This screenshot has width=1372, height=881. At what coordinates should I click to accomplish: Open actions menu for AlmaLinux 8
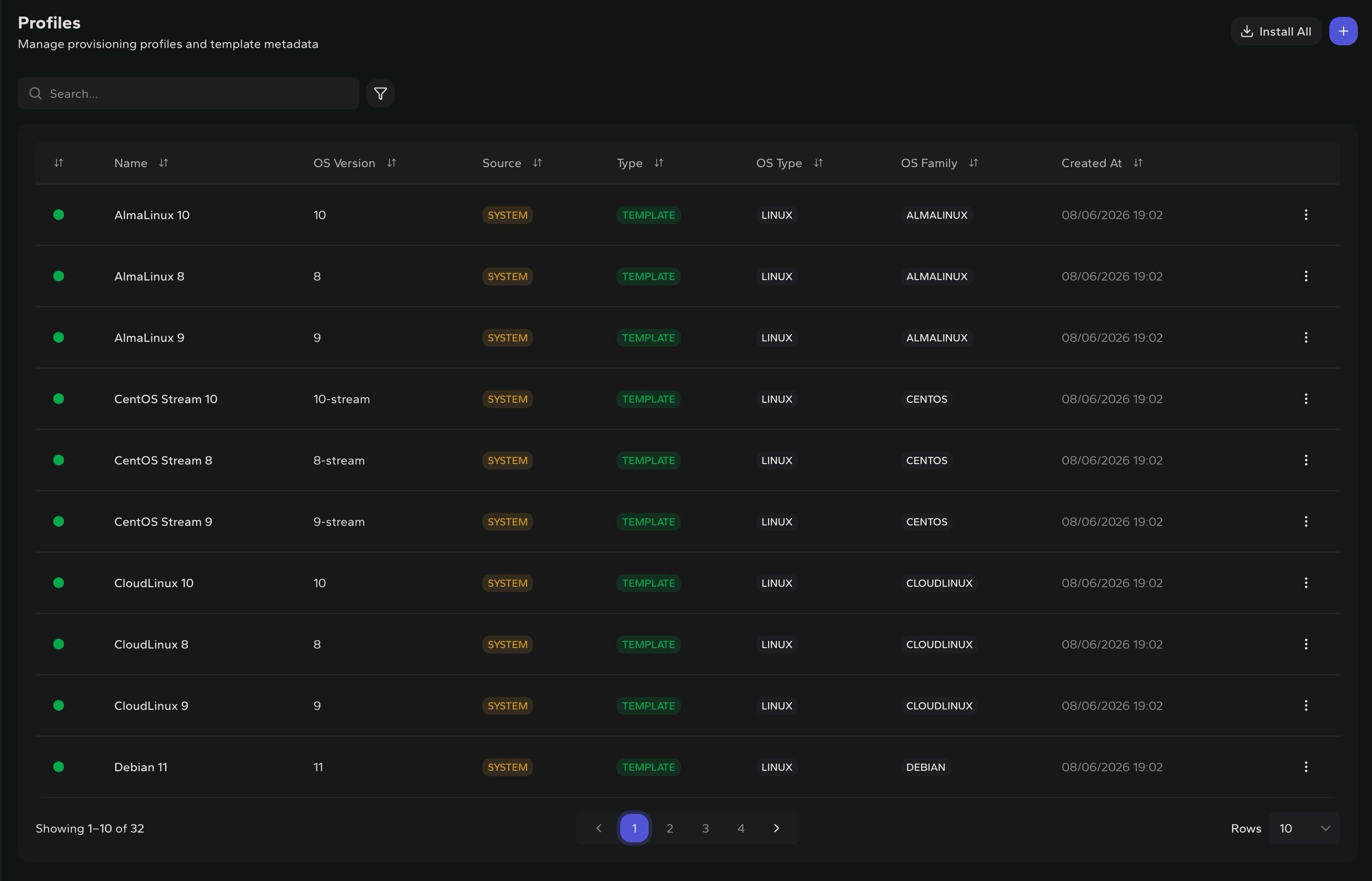coord(1306,276)
